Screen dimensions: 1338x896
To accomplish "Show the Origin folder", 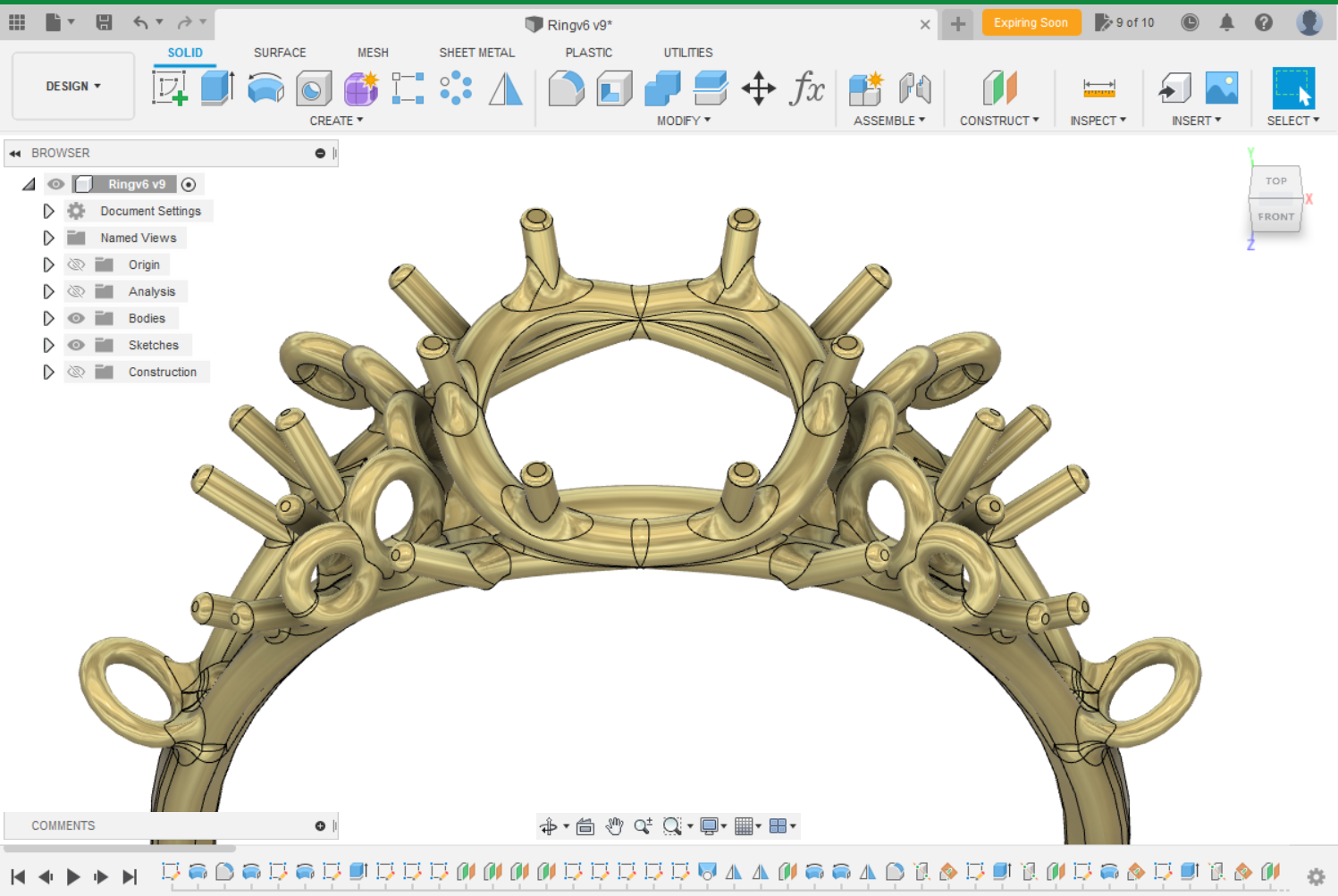I will click(77, 264).
